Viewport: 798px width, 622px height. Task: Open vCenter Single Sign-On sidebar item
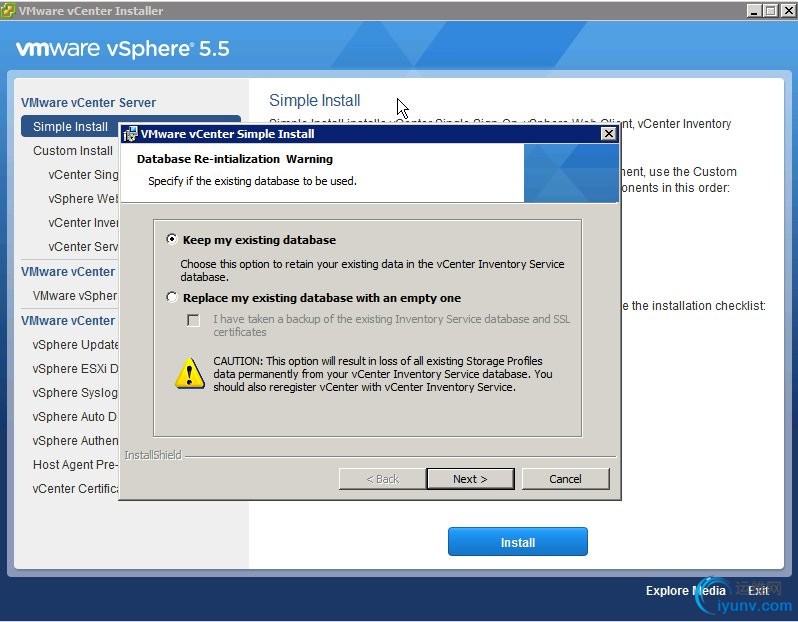click(x=83, y=175)
